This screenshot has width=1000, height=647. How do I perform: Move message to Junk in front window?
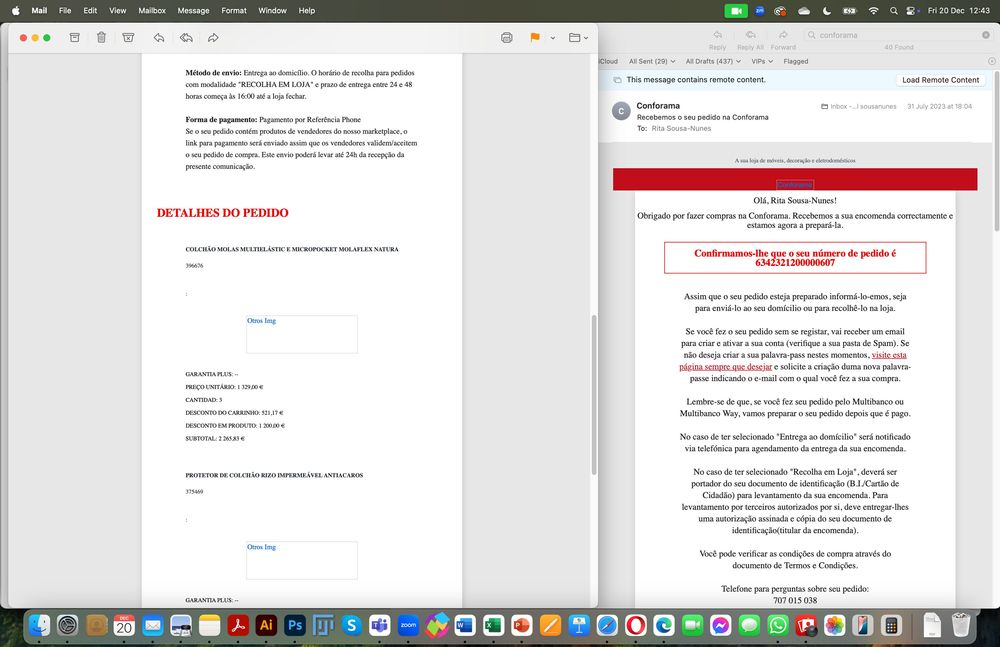pos(128,38)
